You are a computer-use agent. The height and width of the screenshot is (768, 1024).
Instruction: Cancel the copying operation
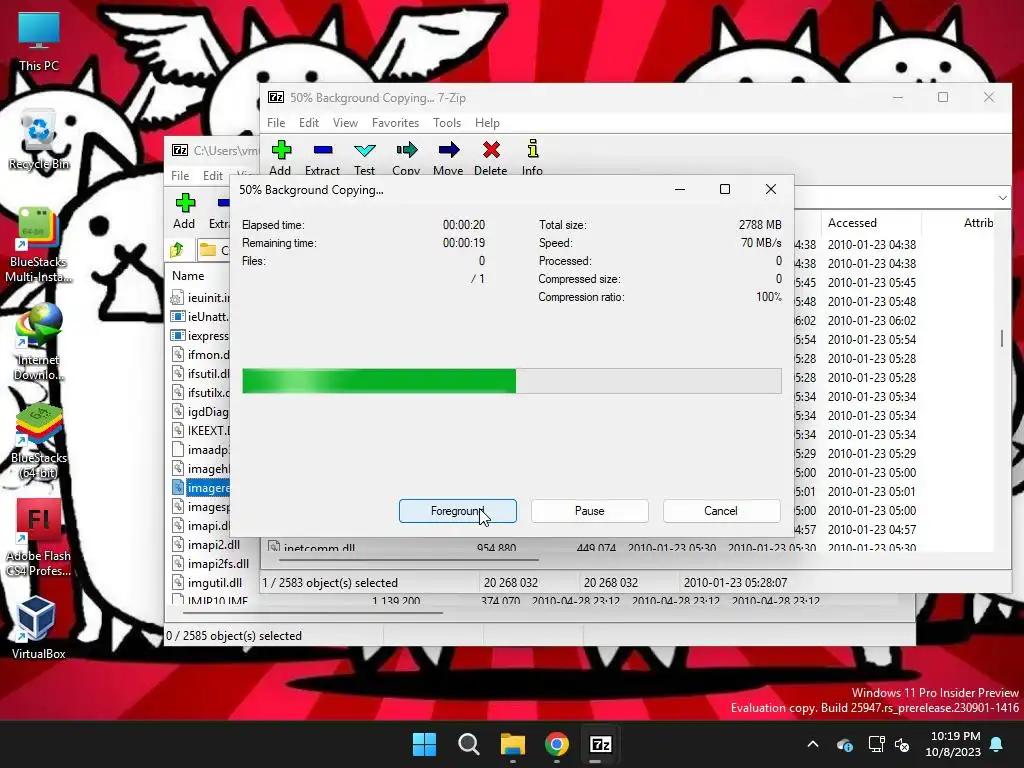click(721, 511)
